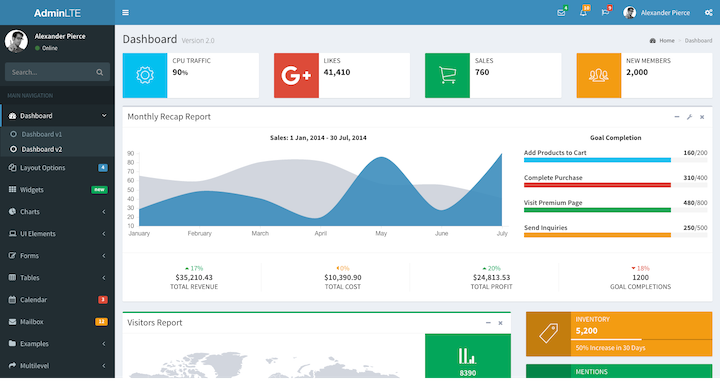
Task: Open tasks flag icon in header
Action: tap(605, 13)
